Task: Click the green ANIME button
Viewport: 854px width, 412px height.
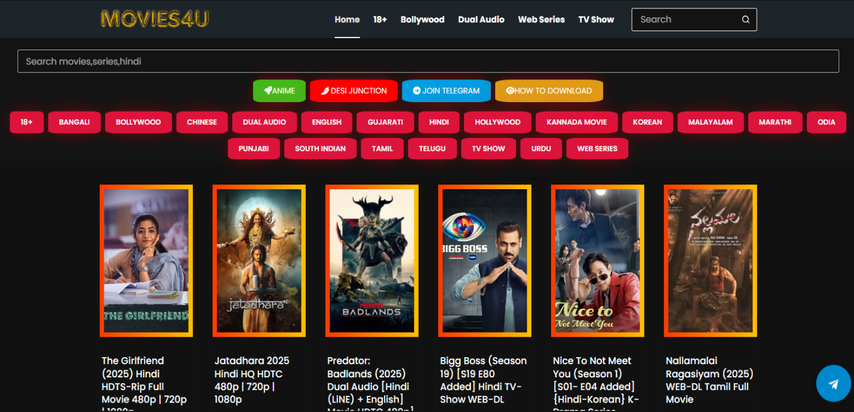Action: (x=279, y=91)
